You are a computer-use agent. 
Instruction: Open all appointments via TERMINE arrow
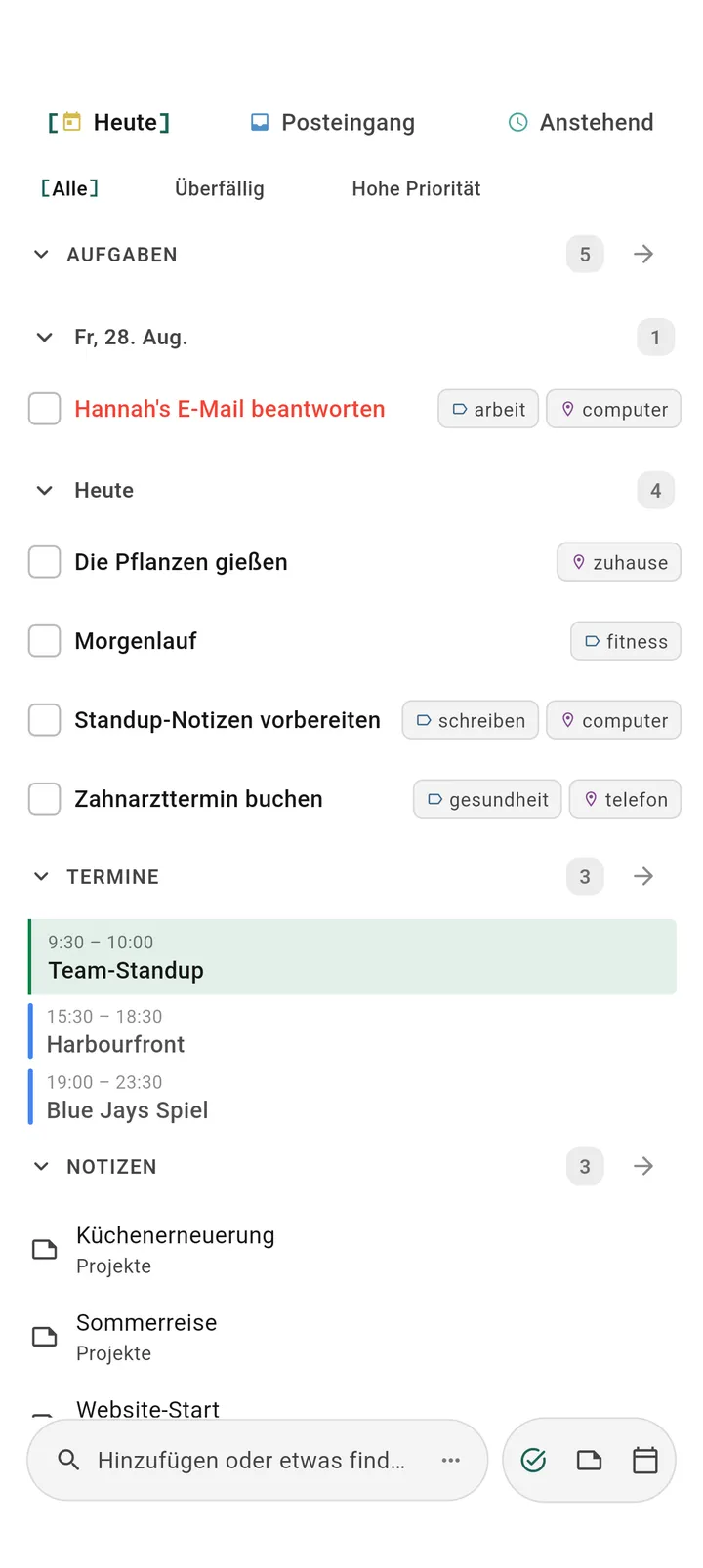[643, 877]
